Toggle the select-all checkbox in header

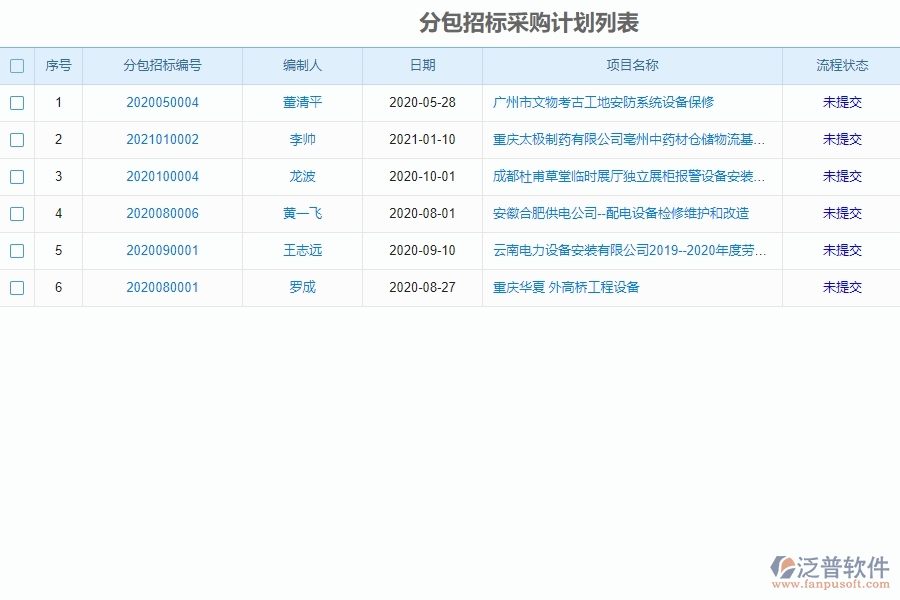(16, 65)
